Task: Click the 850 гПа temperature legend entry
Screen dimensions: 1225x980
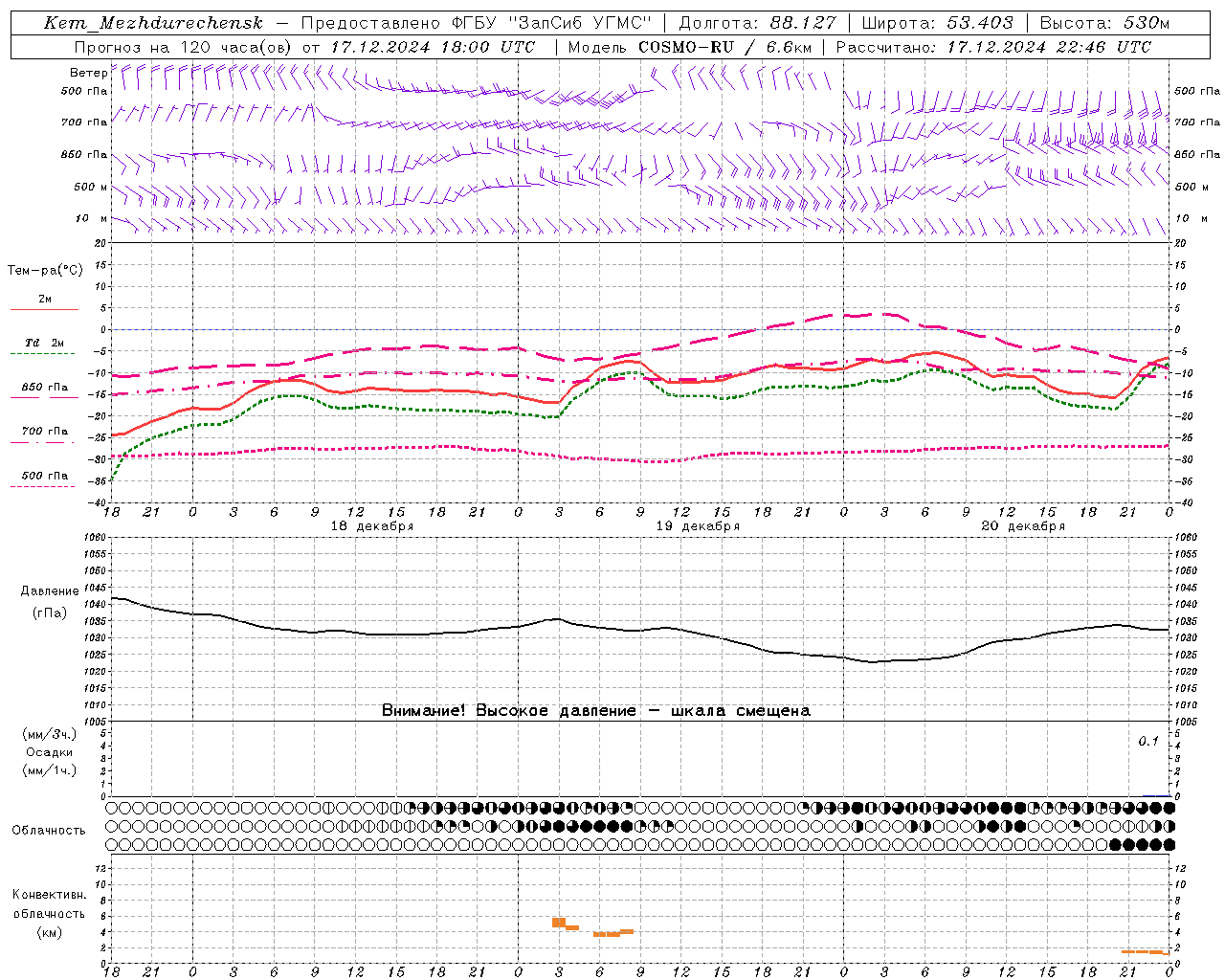Action: [x=45, y=388]
